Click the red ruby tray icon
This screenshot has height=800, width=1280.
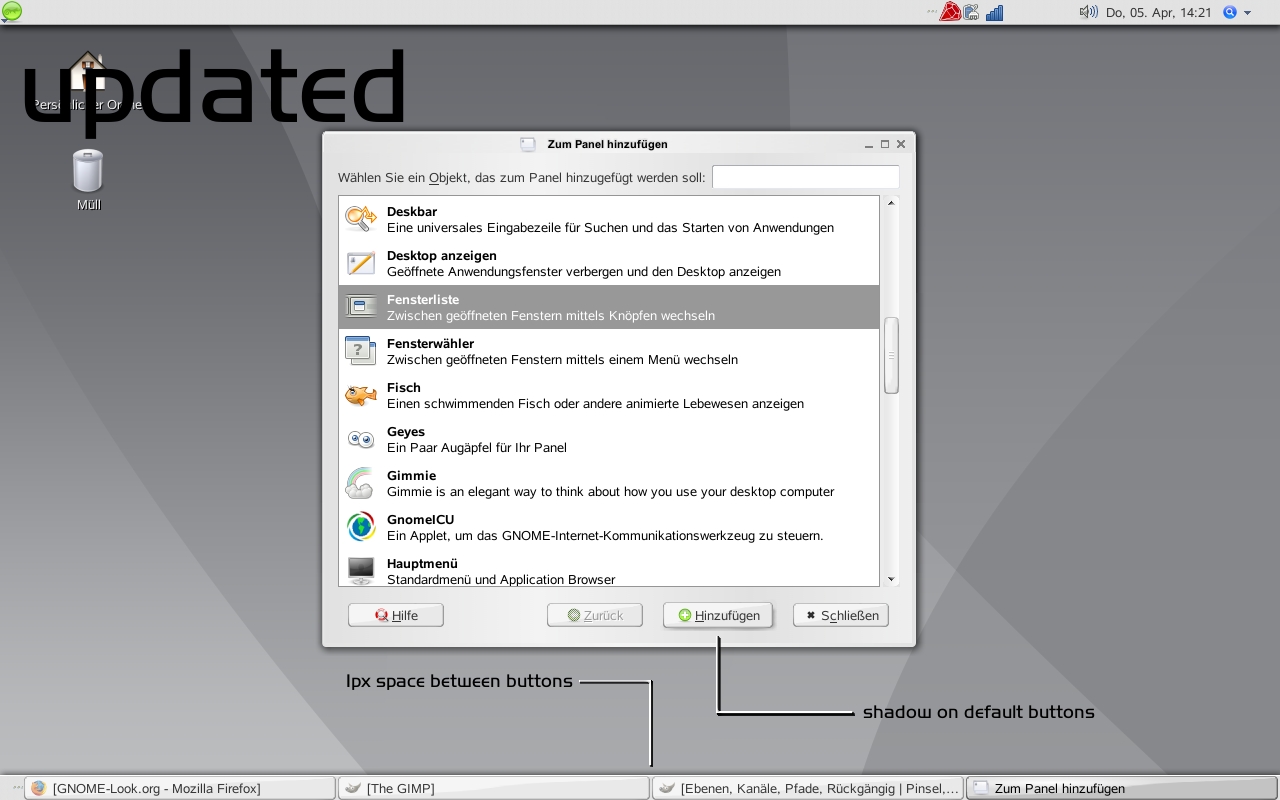950,12
